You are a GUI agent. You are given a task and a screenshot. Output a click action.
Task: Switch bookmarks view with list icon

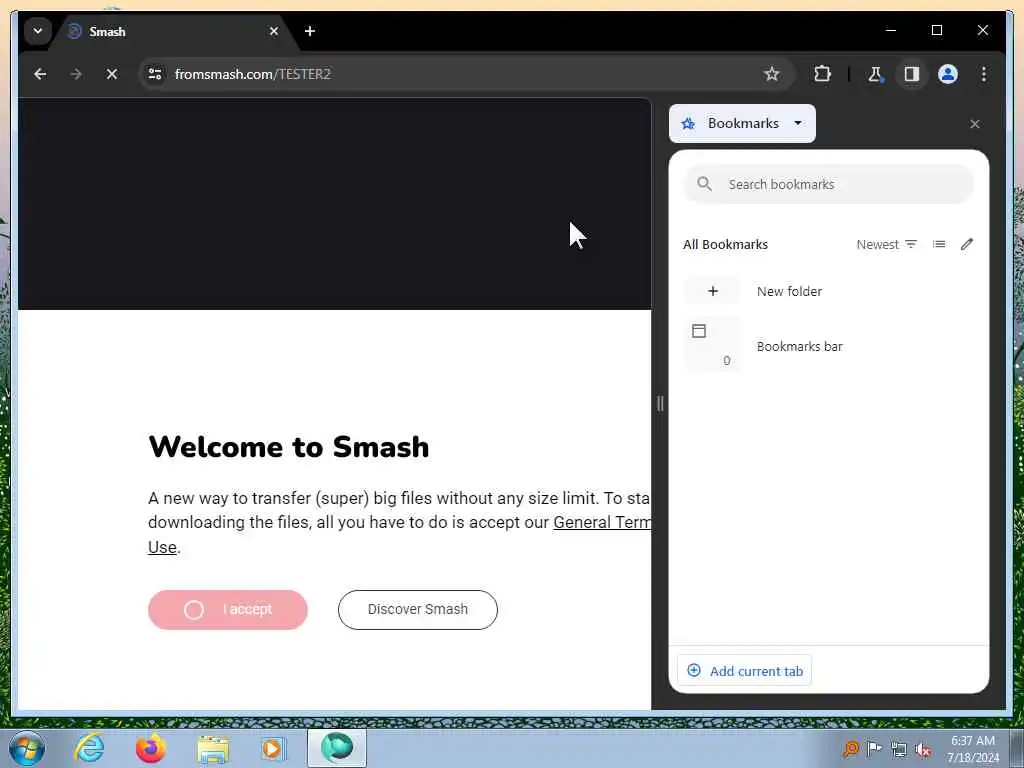click(x=939, y=244)
